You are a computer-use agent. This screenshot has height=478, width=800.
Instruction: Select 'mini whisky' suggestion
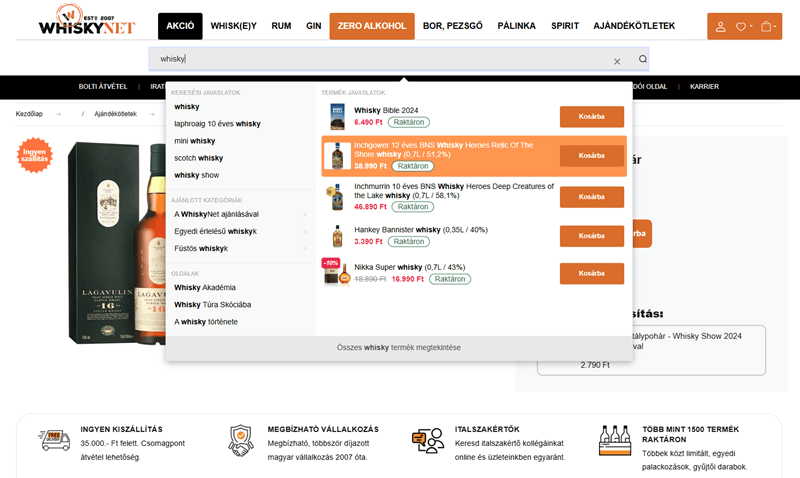tap(194, 141)
